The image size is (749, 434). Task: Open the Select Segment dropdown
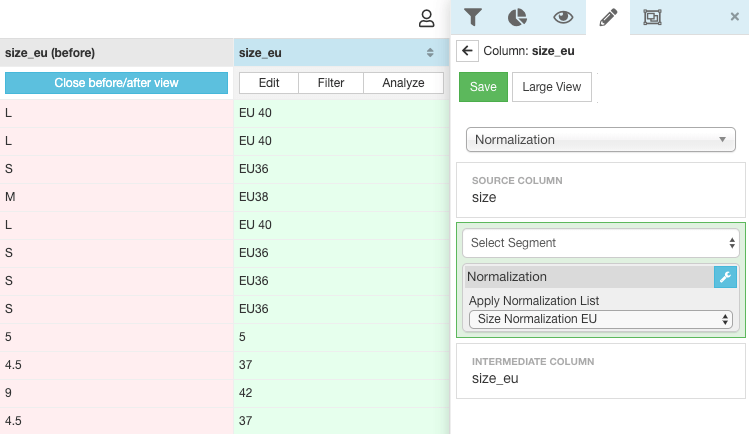click(600, 242)
